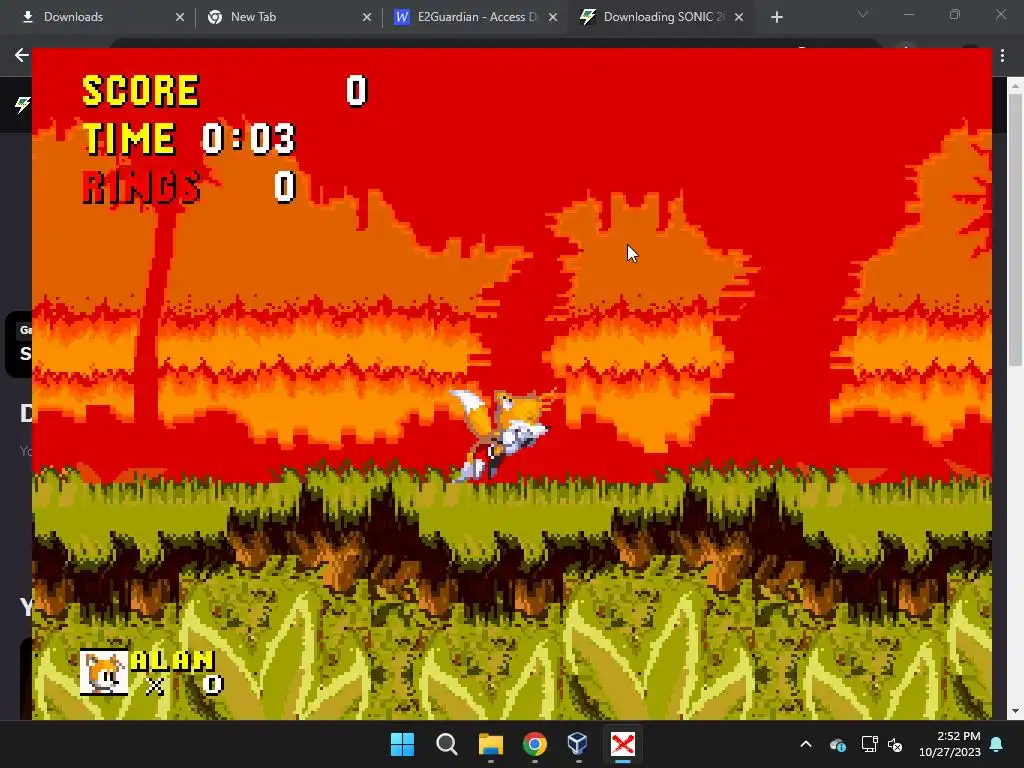Open the tab search dropdown arrow
This screenshot has height=768, width=1024.
tap(863, 14)
